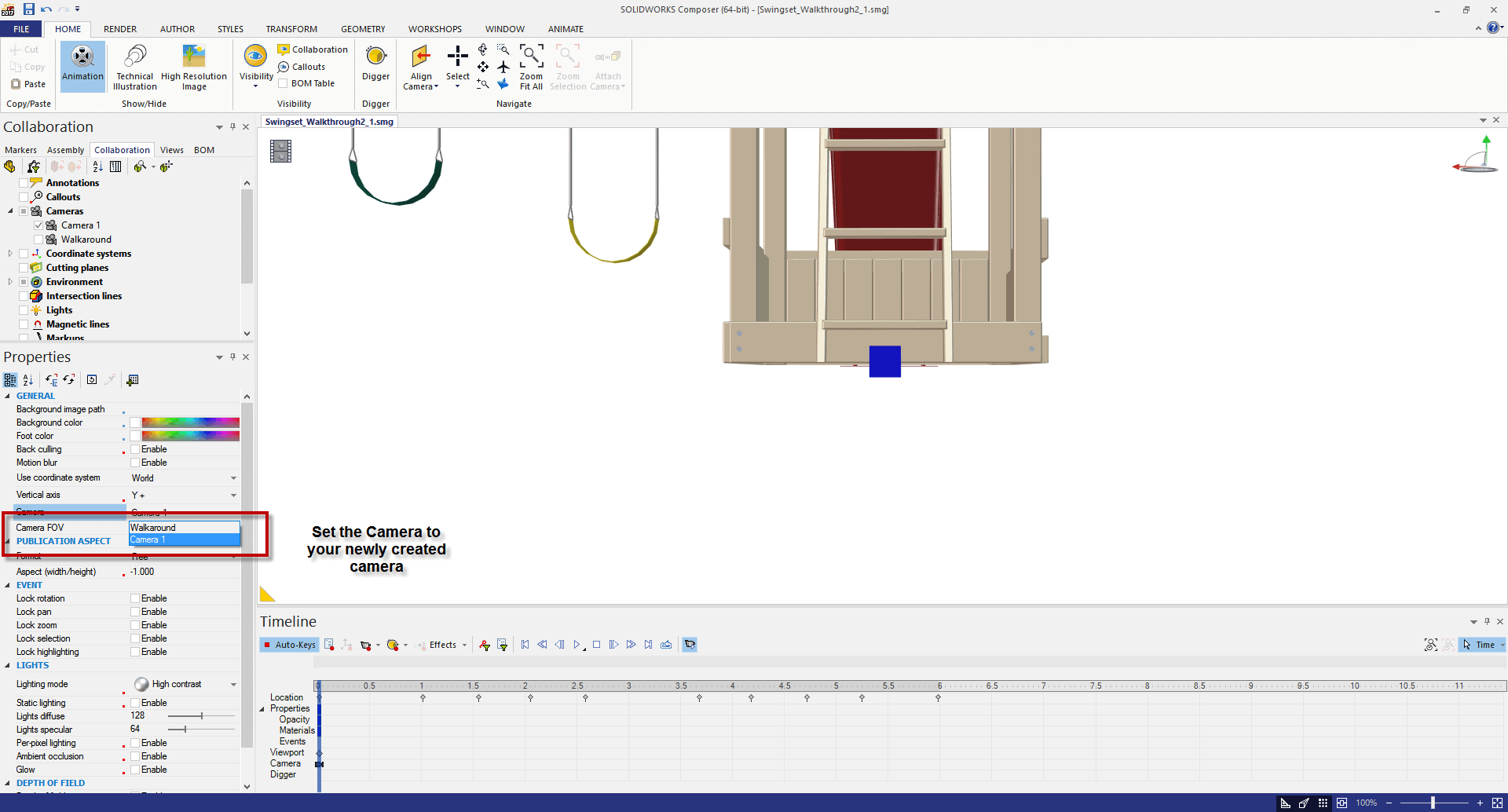Open High Resolution Image workshop
This screenshot has width=1508, height=812.
[193, 66]
